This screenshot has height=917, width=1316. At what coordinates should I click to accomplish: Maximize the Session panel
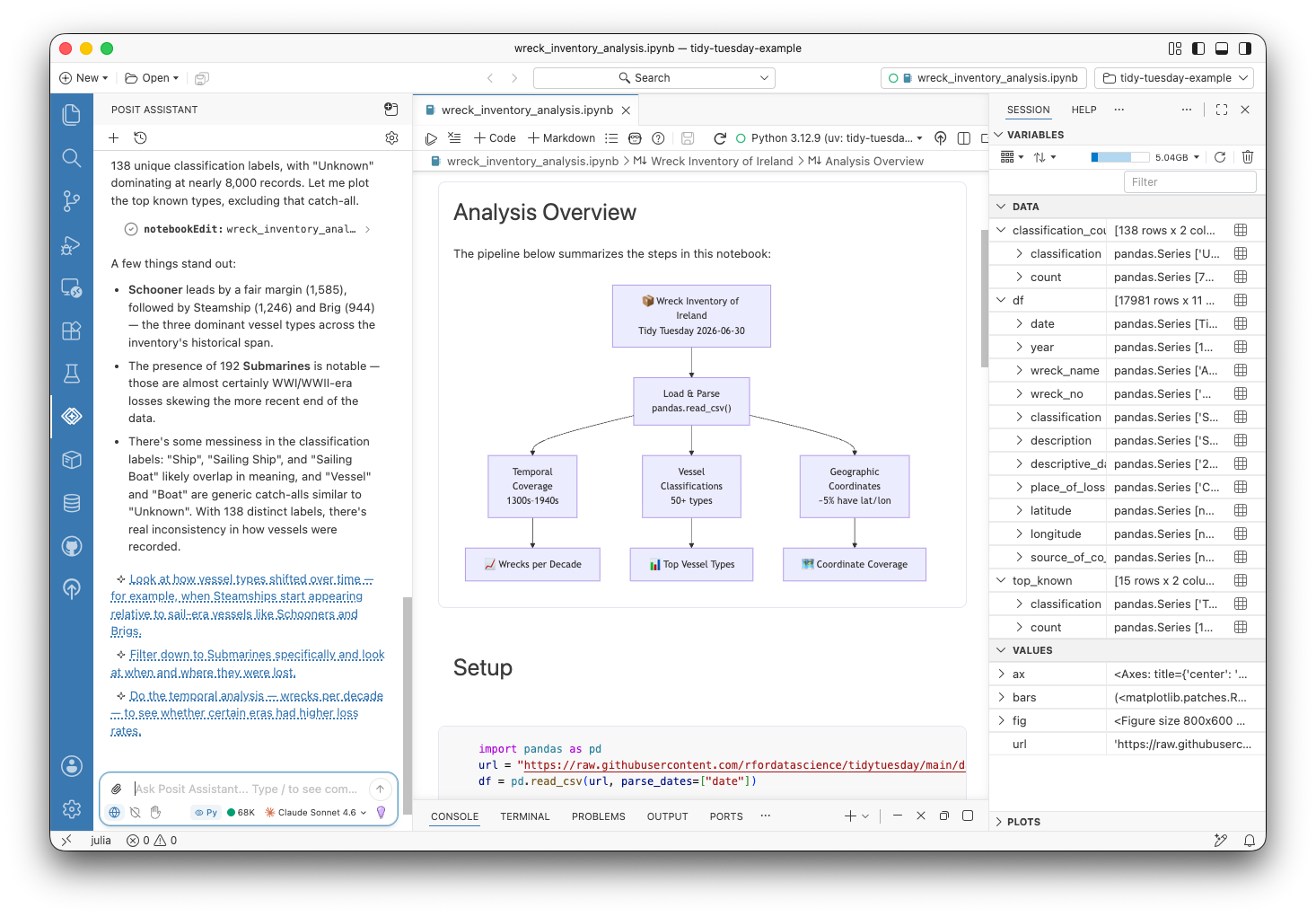pyautogui.click(x=1222, y=110)
